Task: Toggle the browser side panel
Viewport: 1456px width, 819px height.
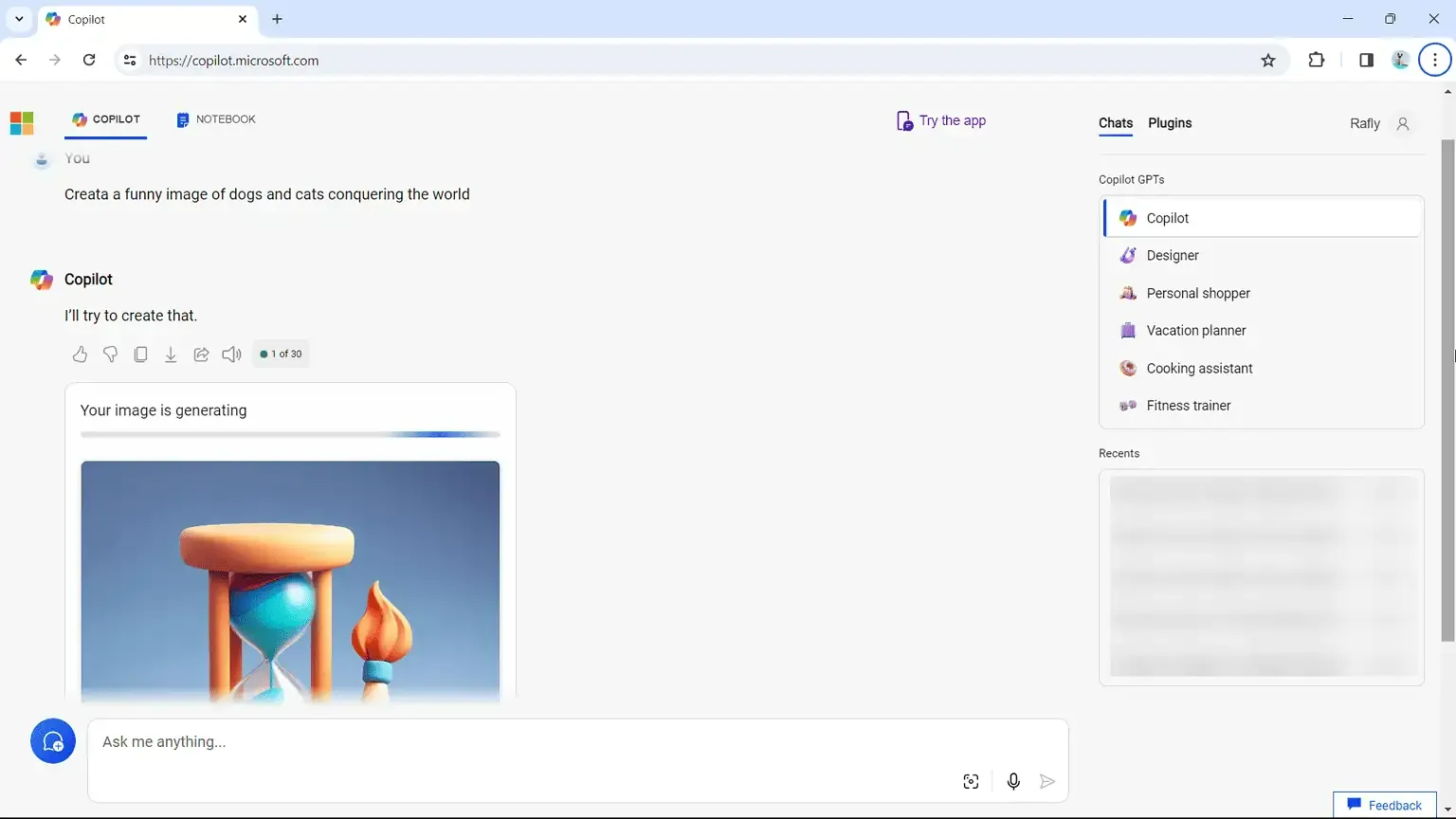Action: 1366,61
